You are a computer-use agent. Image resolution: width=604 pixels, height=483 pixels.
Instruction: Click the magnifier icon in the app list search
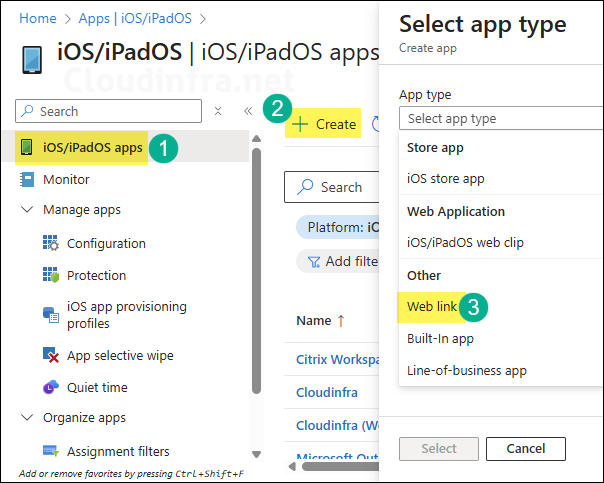point(305,187)
